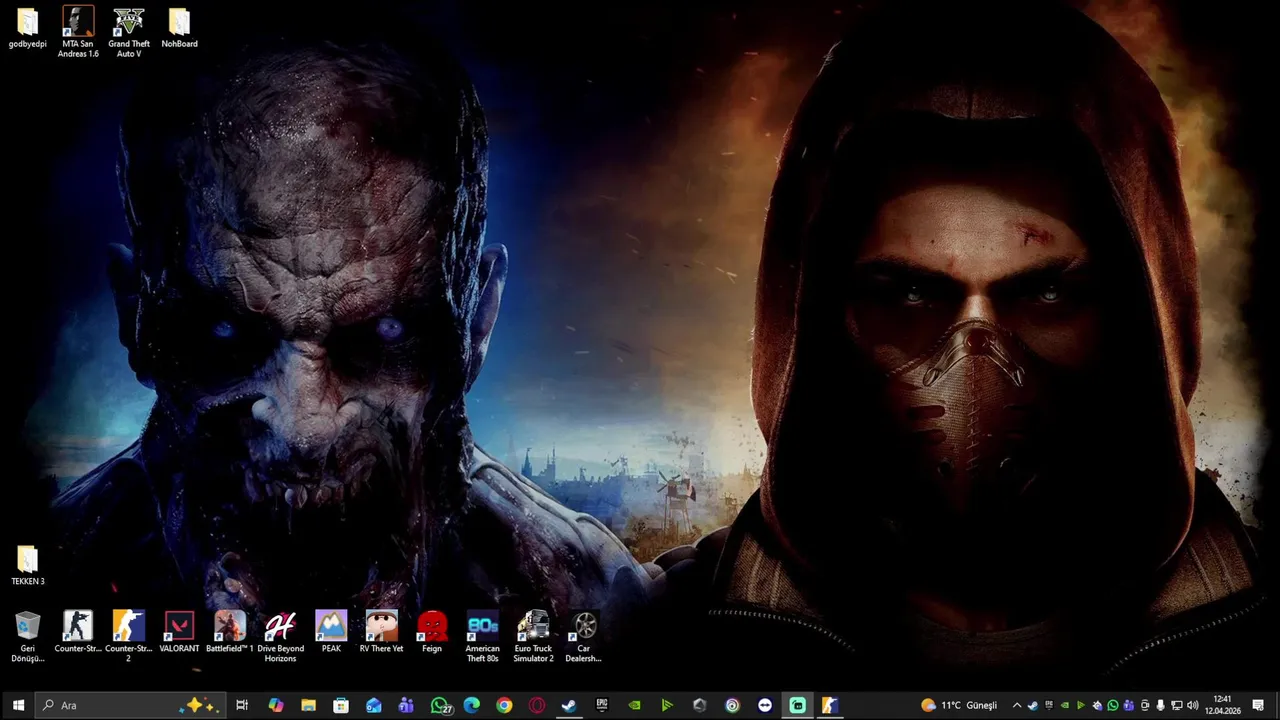
Task: Select the PEAK game shortcut
Action: pos(331,633)
